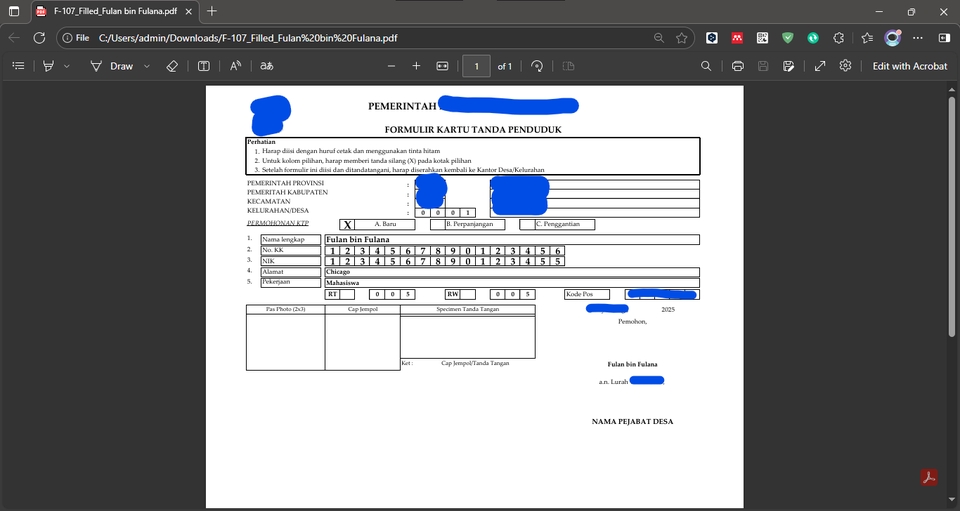Enter full screen PDF view
The image size is (960, 511).
click(x=819, y=66)
